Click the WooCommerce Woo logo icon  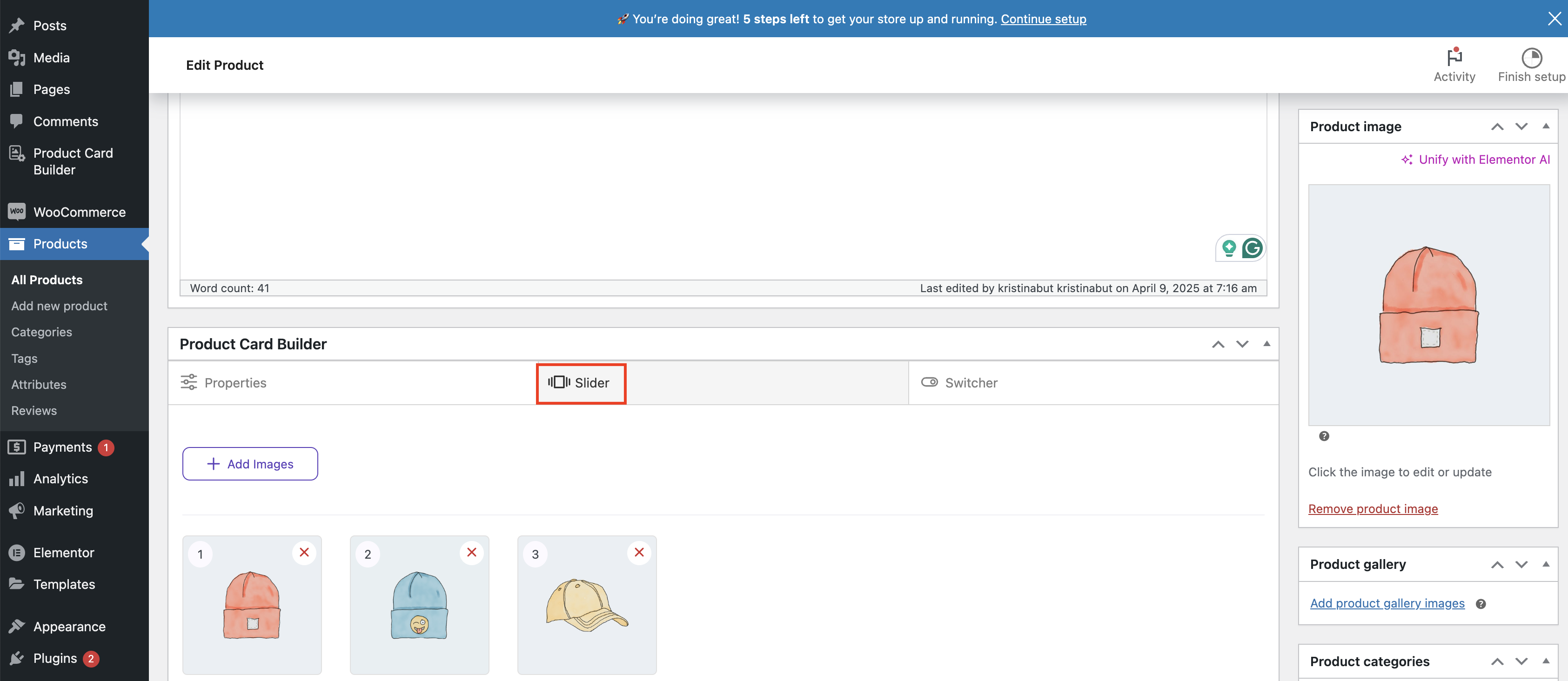tap(16, 212)
